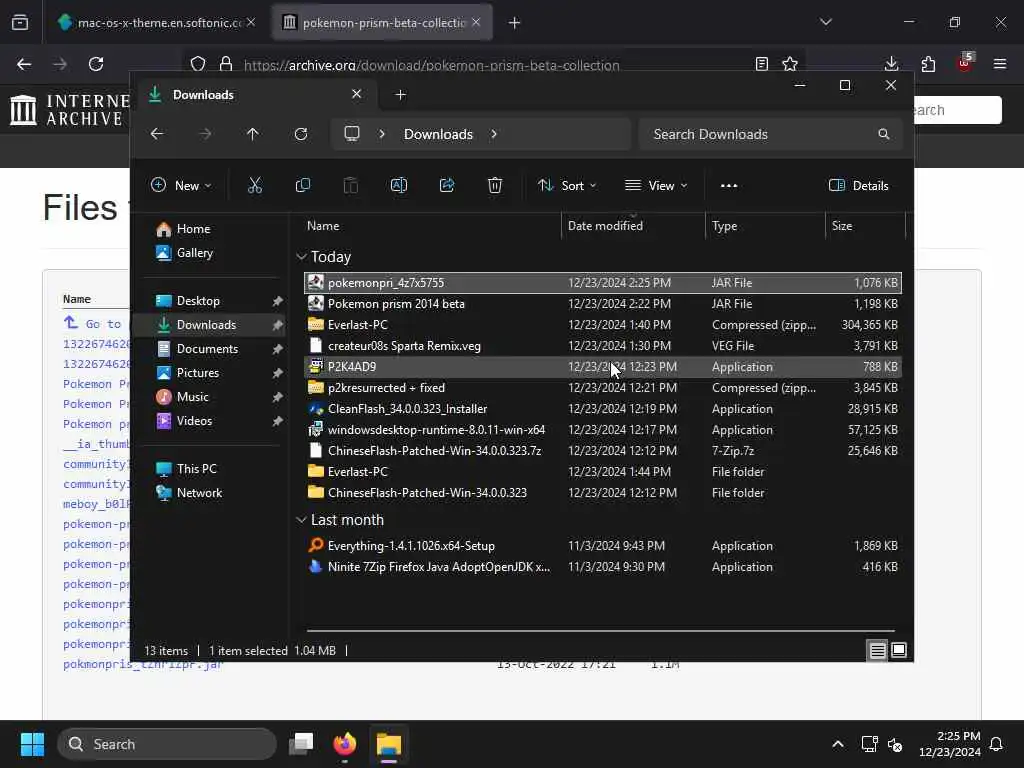Click the Windows Start button

(x=32, y=744)
